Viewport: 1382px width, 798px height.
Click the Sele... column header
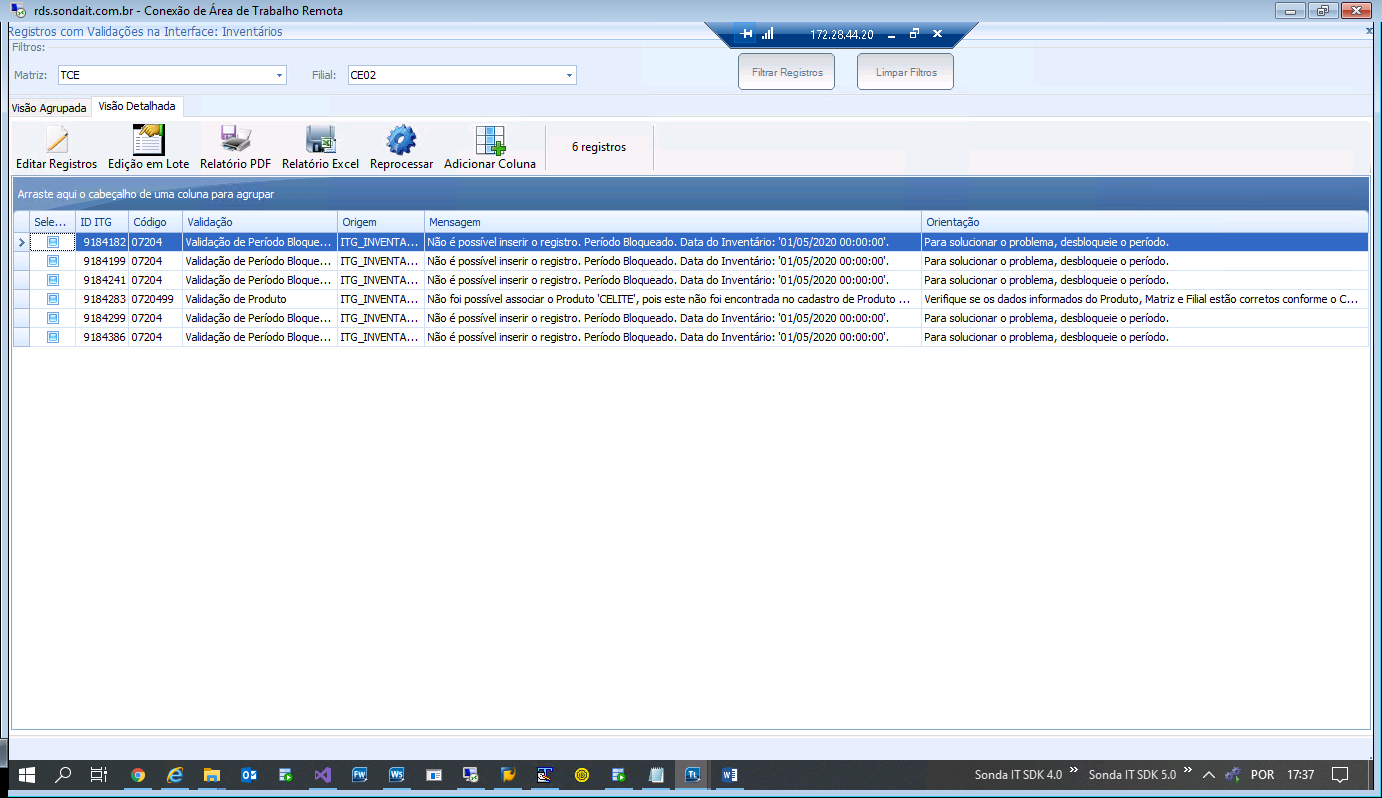coord(53,222)
